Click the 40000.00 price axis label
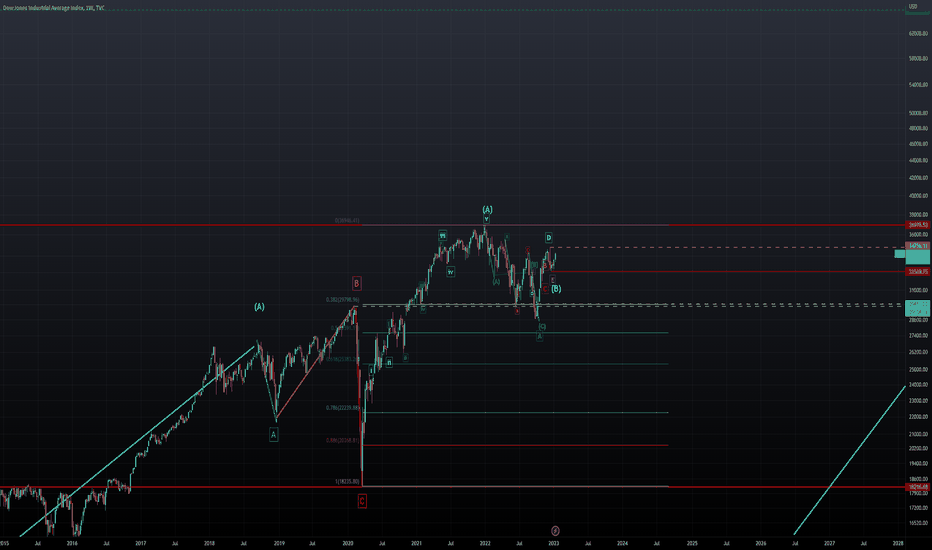This screenshot has width=932, height=550. (918, 196)
